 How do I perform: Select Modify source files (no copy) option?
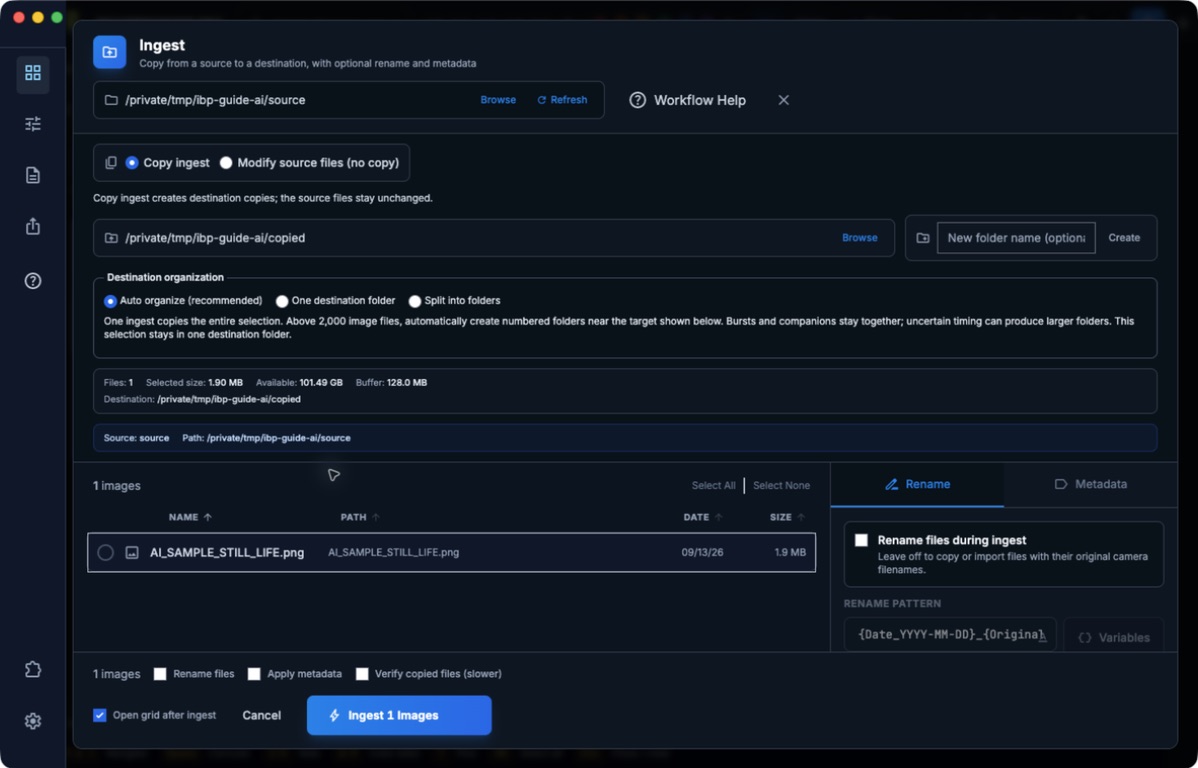226,163
